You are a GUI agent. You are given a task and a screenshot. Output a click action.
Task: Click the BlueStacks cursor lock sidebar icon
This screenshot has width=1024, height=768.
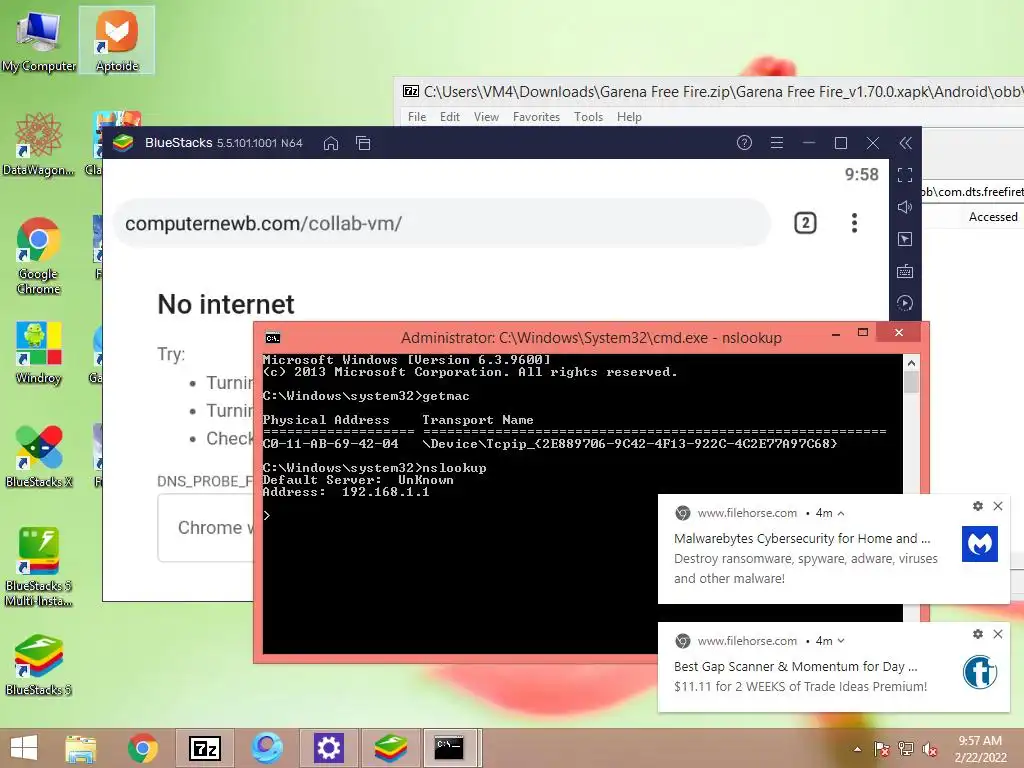pos(905,239)
